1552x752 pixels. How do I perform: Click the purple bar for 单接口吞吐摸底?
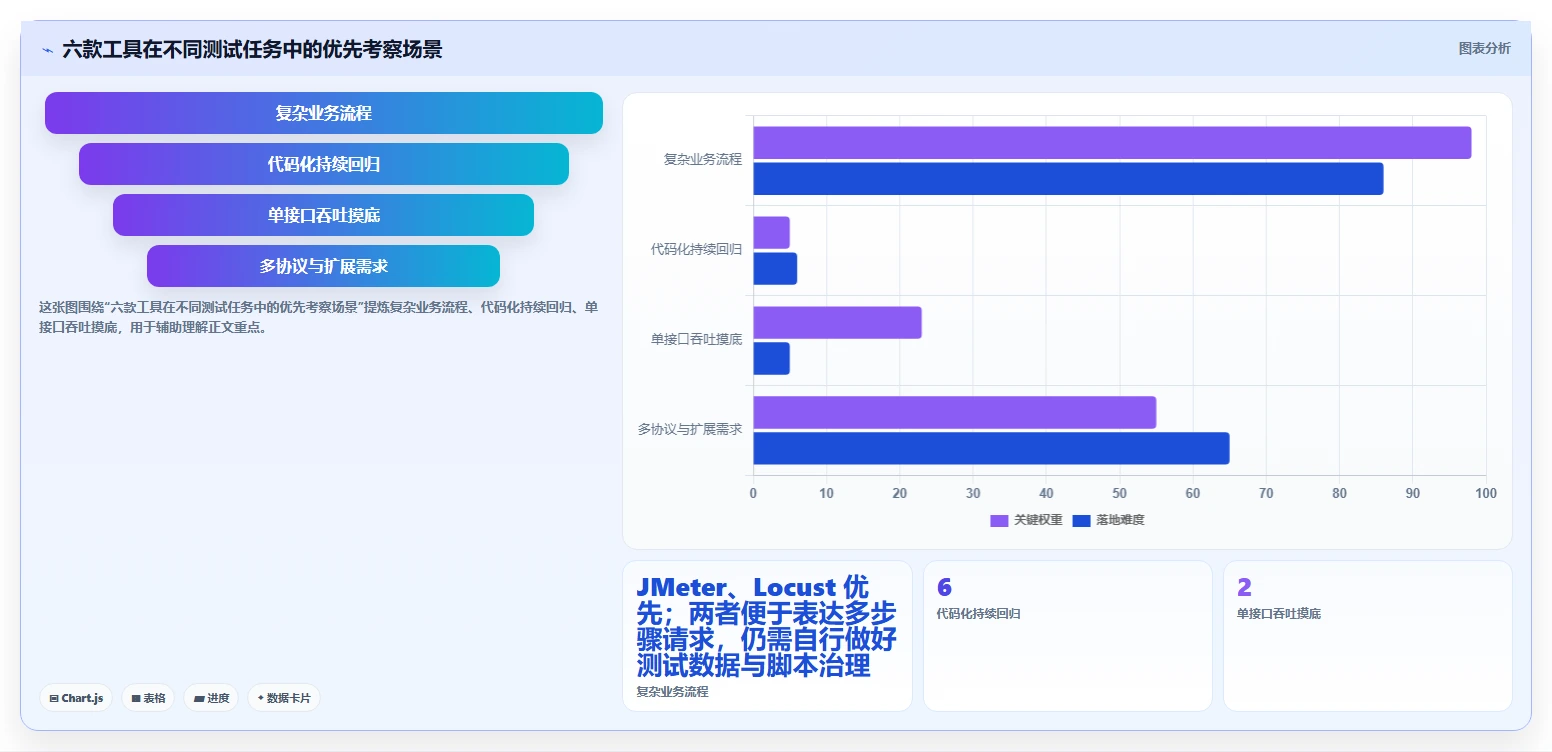(x=837, y=322)
